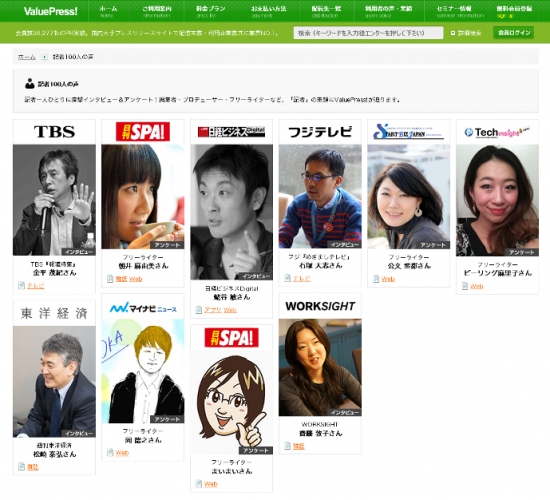550x500 pixels.
Task: Open the 日経ビジネスDigital black-and-white portrait
Action: coord(232,212)
